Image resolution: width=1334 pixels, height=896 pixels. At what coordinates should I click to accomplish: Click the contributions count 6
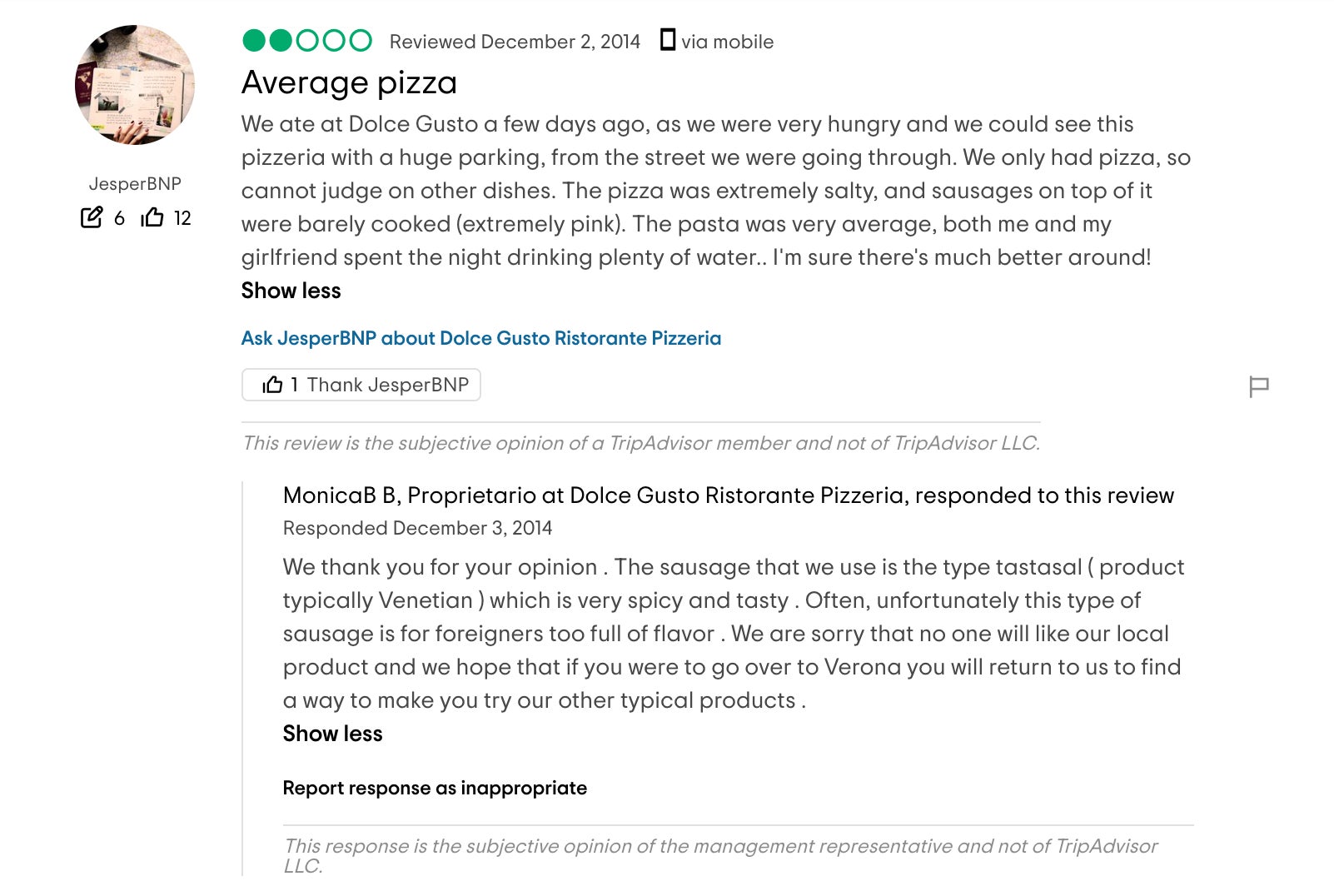[x=119, y=218]
